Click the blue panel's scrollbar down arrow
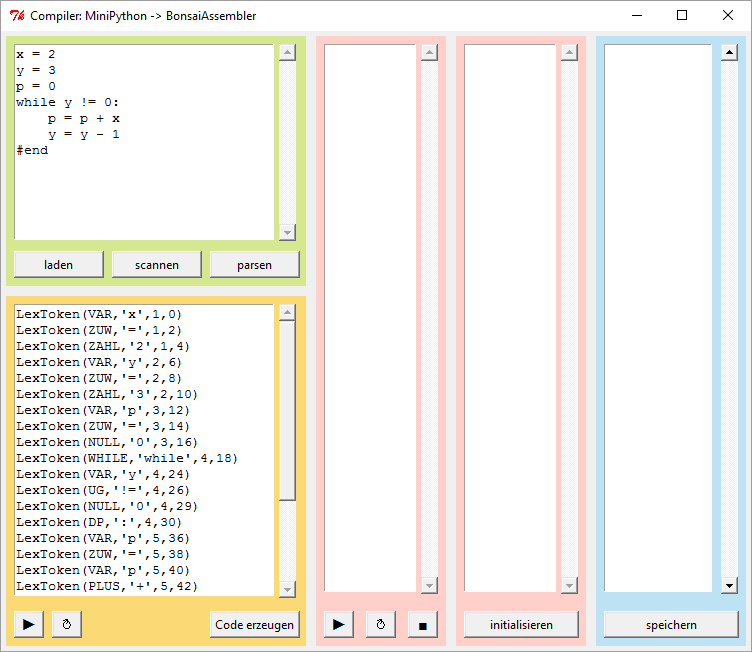The width and height of the screenshot is (752, 652). pyautogui.click(x=728, y=586)
